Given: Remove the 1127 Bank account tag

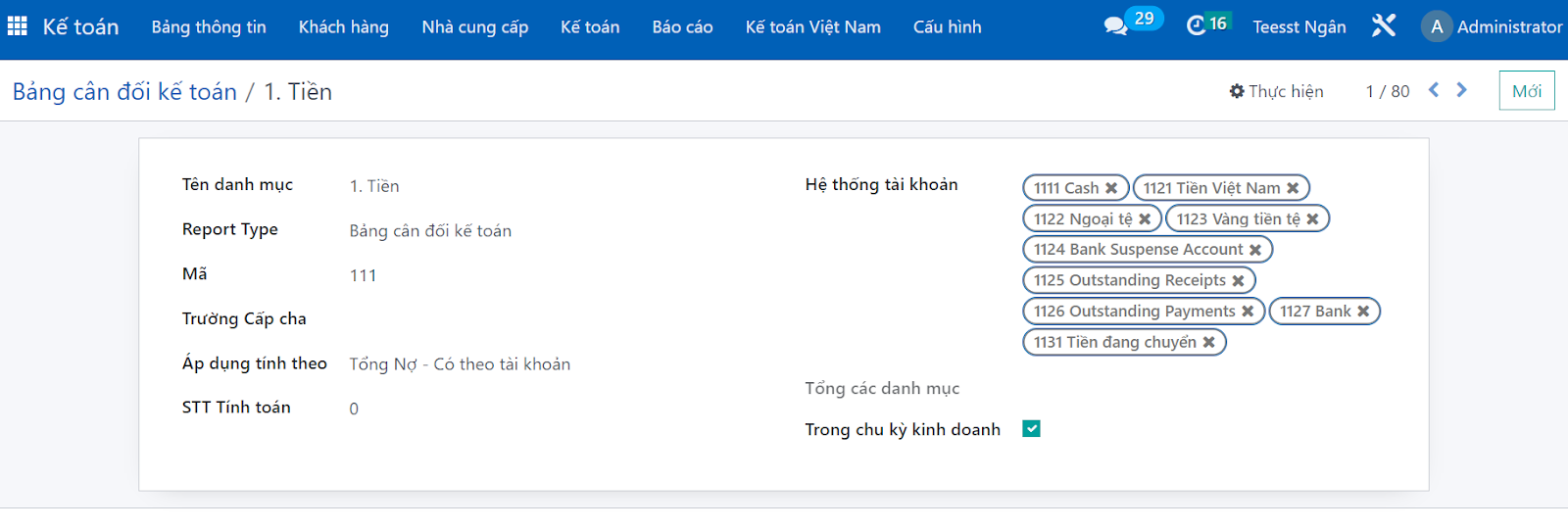Looking at the screenshot, I should (x=1363, y=312).
